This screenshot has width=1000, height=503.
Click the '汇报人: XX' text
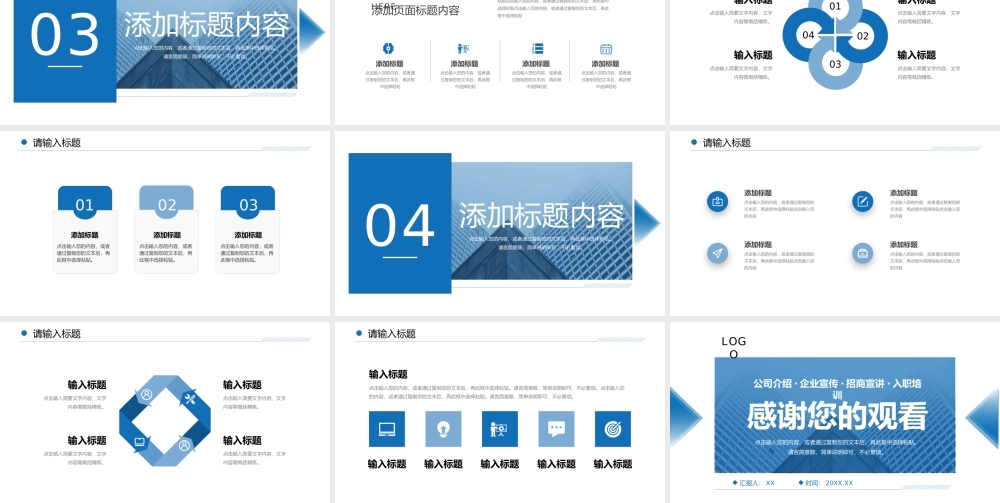[757, 483]
